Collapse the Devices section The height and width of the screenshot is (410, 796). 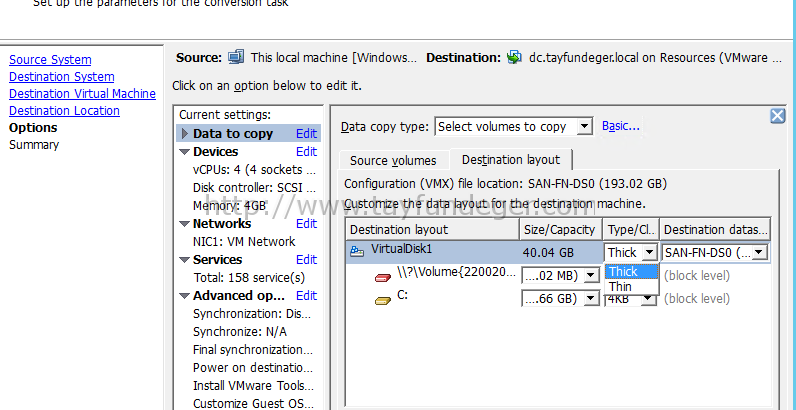(185, 152)
